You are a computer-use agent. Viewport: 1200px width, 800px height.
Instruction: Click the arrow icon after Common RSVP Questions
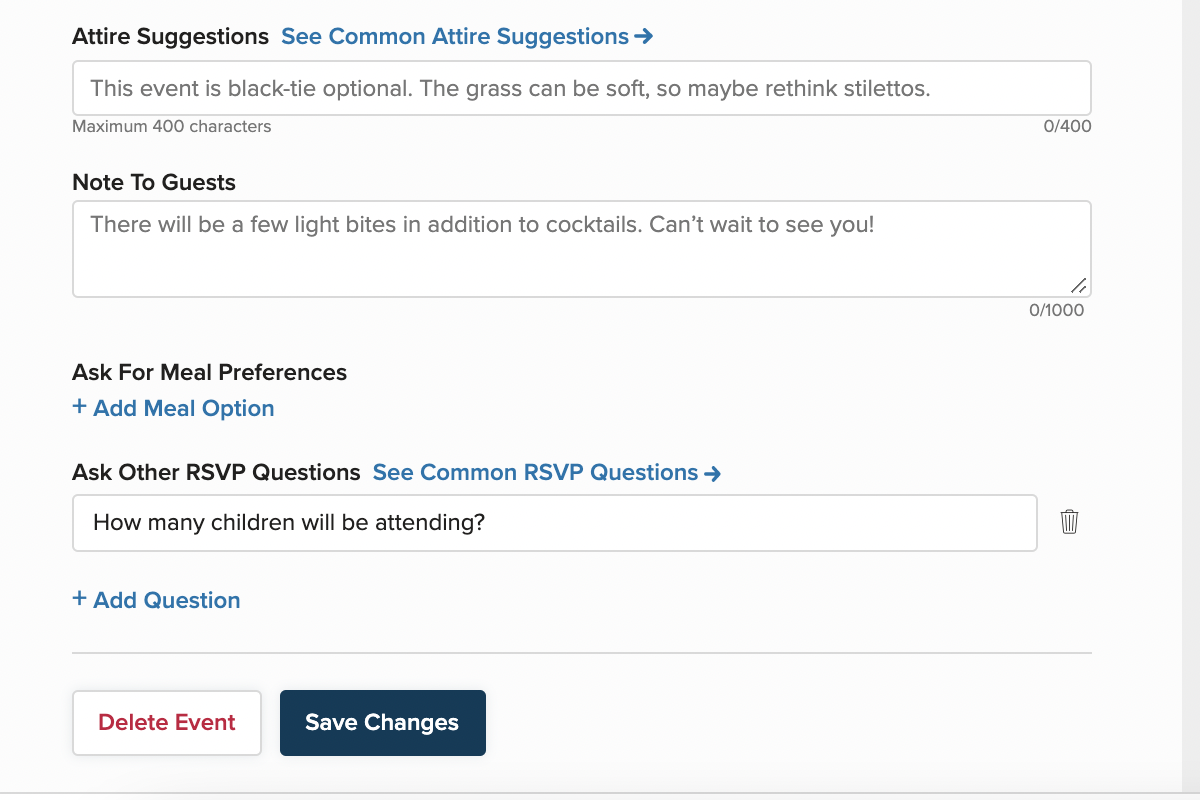click(x=712, y=473)
